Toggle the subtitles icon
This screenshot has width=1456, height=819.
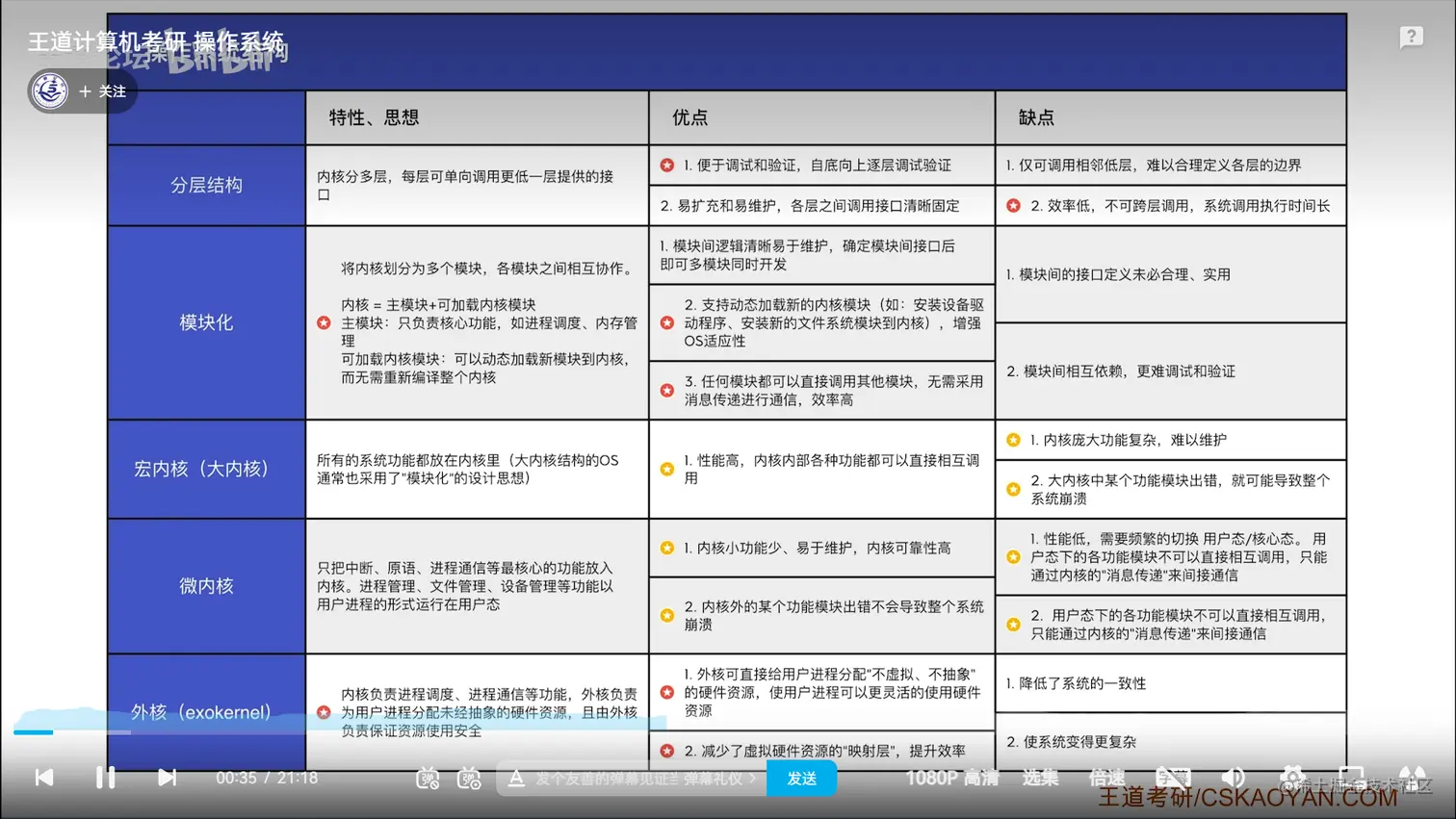(x=1173, y=778)
